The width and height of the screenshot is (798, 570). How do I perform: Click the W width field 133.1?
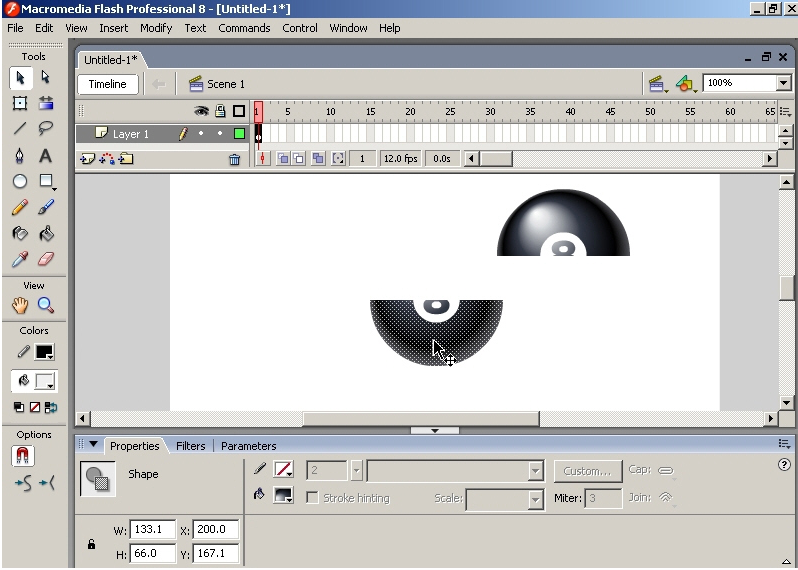point(153,529)
